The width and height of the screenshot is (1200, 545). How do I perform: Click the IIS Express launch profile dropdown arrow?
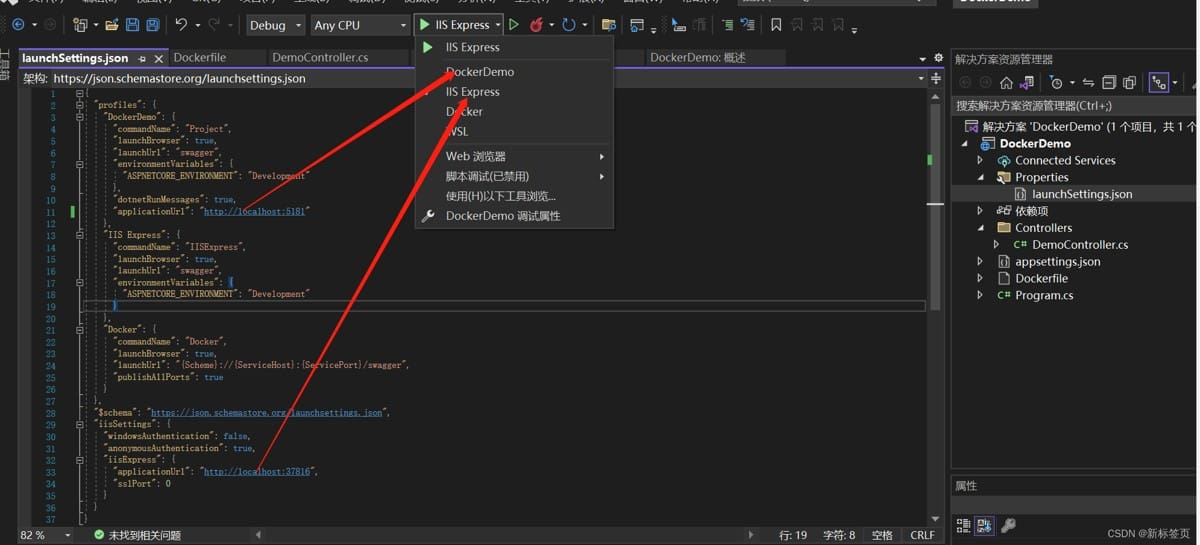click(498, 25)
